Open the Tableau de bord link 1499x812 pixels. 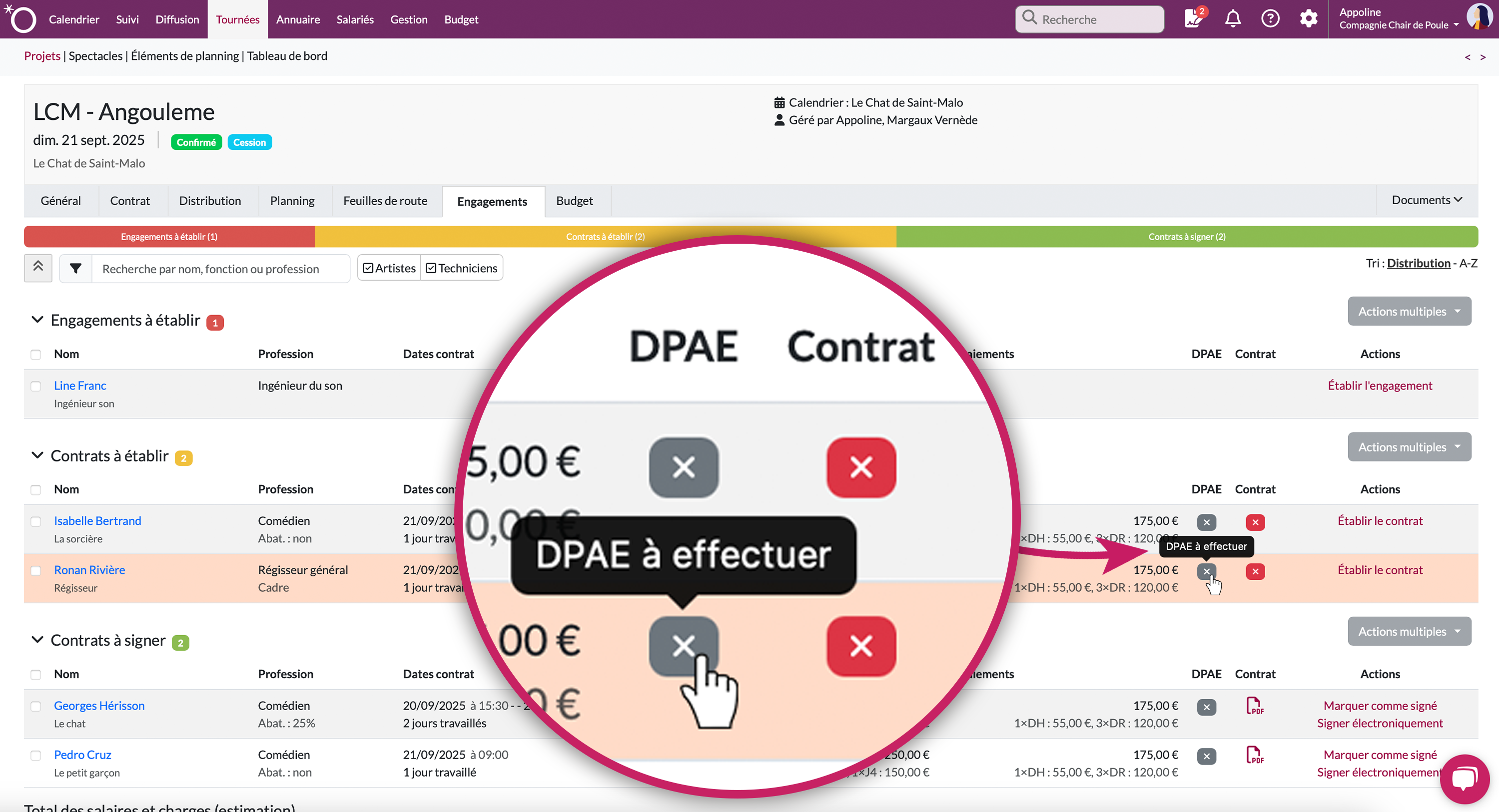pyautogui.click(x=287, y=56)
